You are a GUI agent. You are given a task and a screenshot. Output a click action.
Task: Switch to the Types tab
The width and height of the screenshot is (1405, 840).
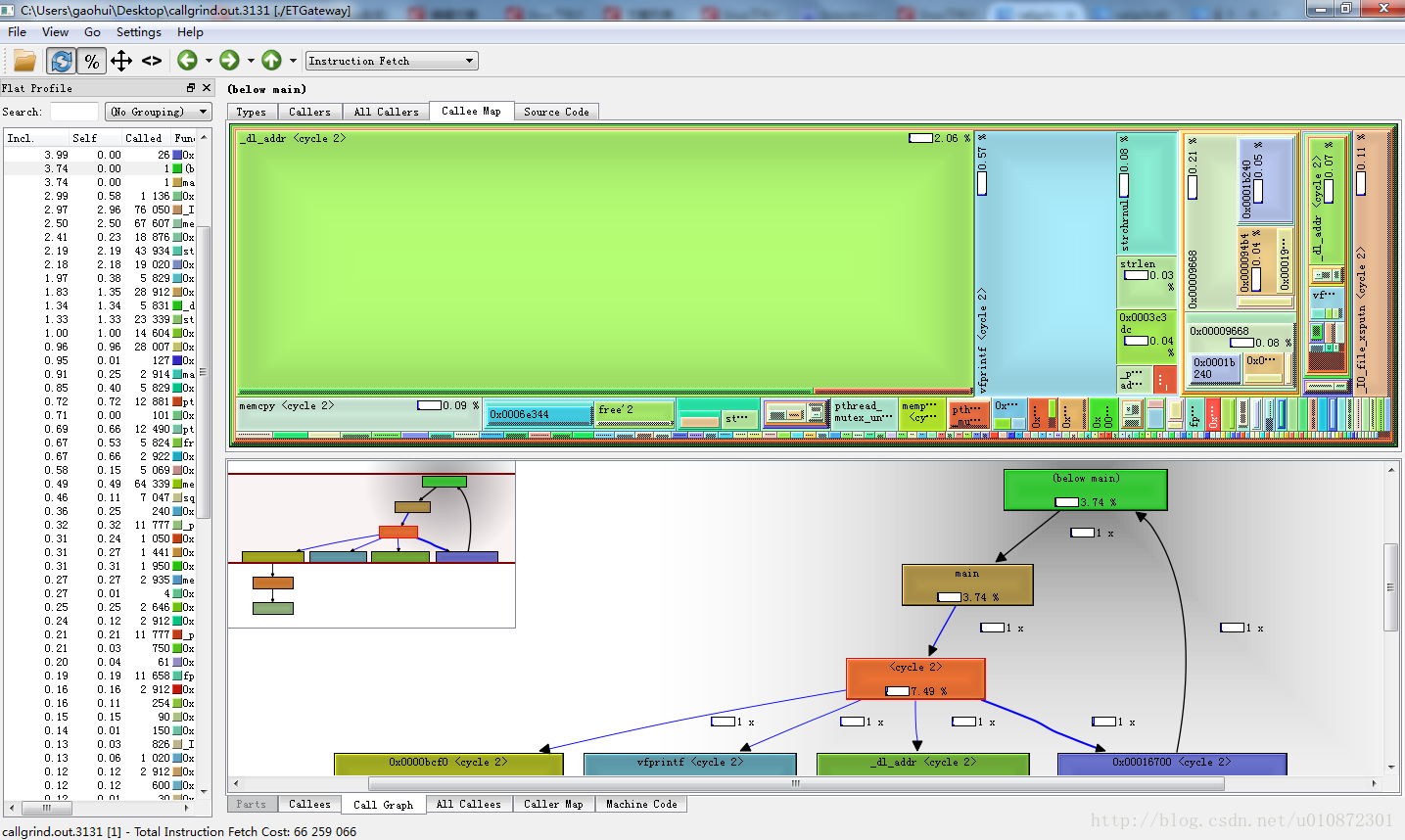(251, 112)
